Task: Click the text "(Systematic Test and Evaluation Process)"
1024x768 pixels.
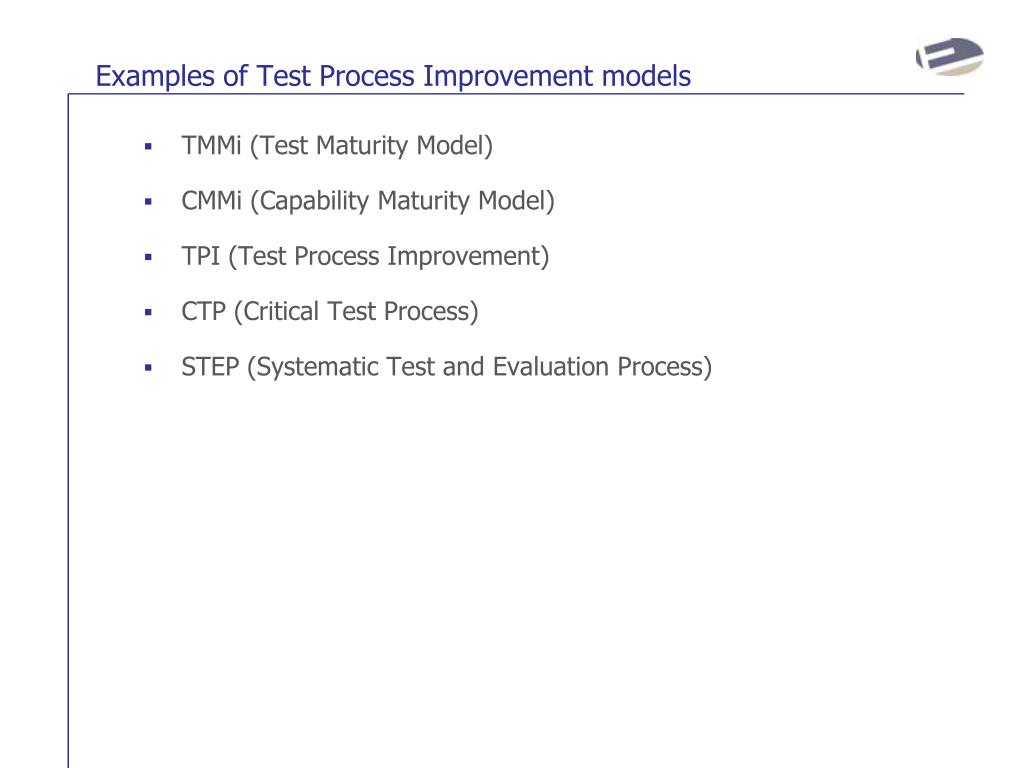Action: pyautogui.click(x=479, y=368)
